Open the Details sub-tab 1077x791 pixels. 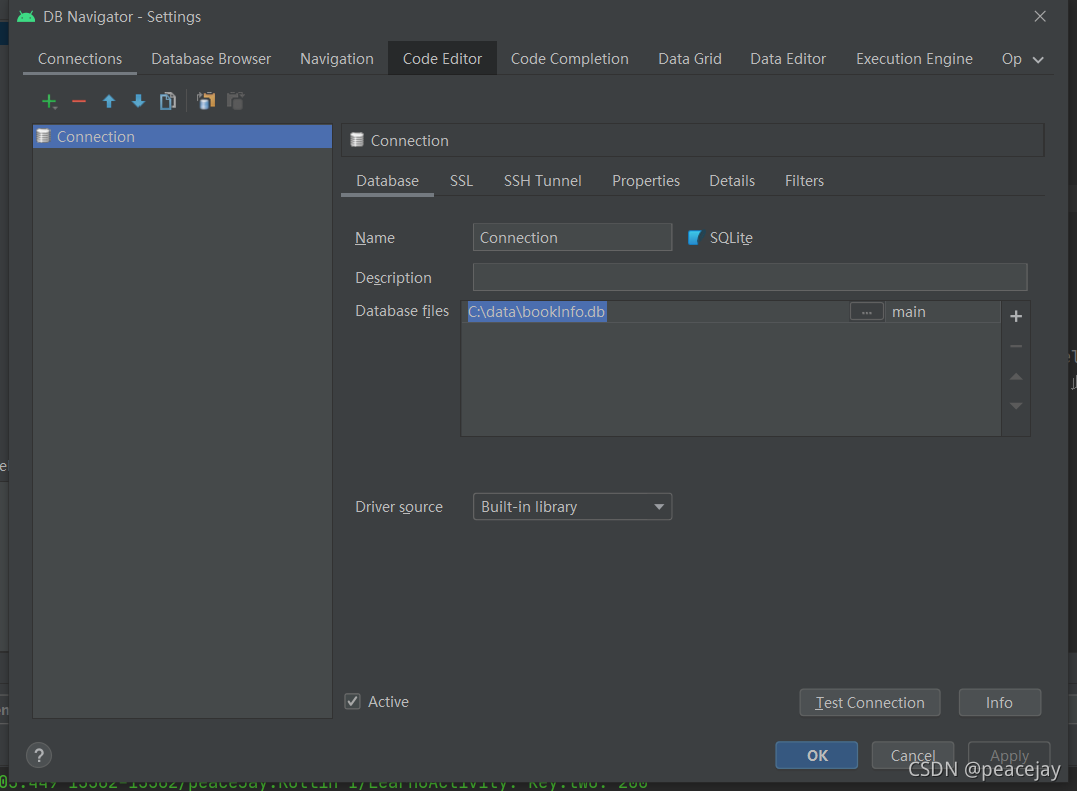coord(732,181)
